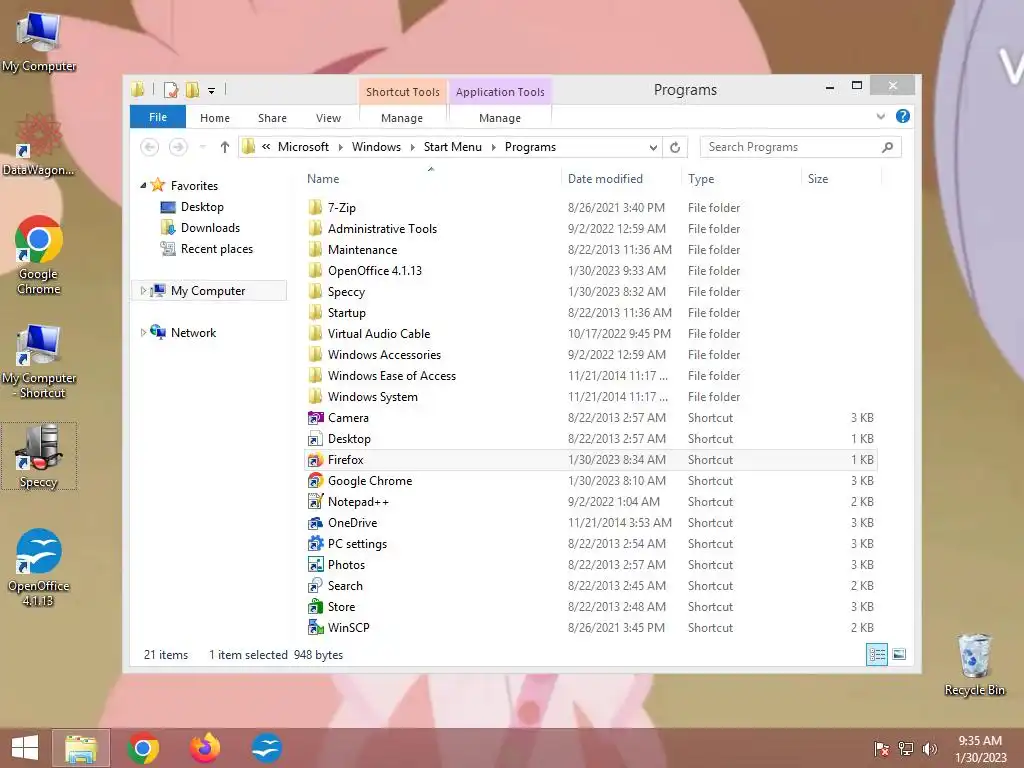Viewport: 1024px width, 768px height.
Task: Go up one folder level
Action: point(225,147)
